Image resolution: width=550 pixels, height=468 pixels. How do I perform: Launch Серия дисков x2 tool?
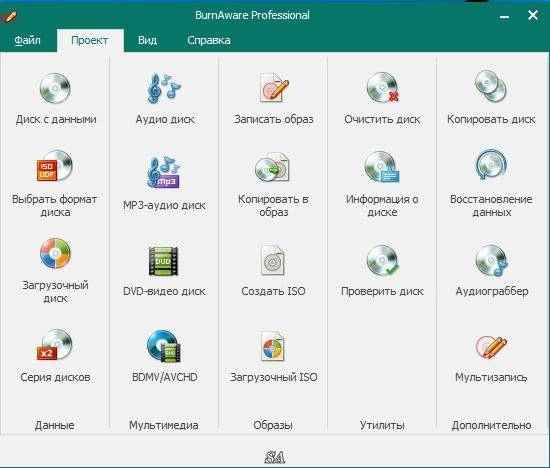point(55,356)
